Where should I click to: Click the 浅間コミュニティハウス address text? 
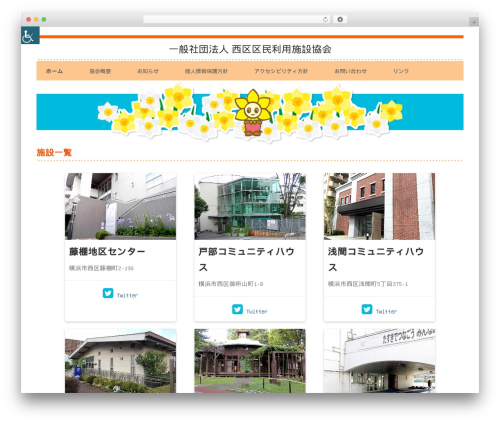(x=368, y=284)
